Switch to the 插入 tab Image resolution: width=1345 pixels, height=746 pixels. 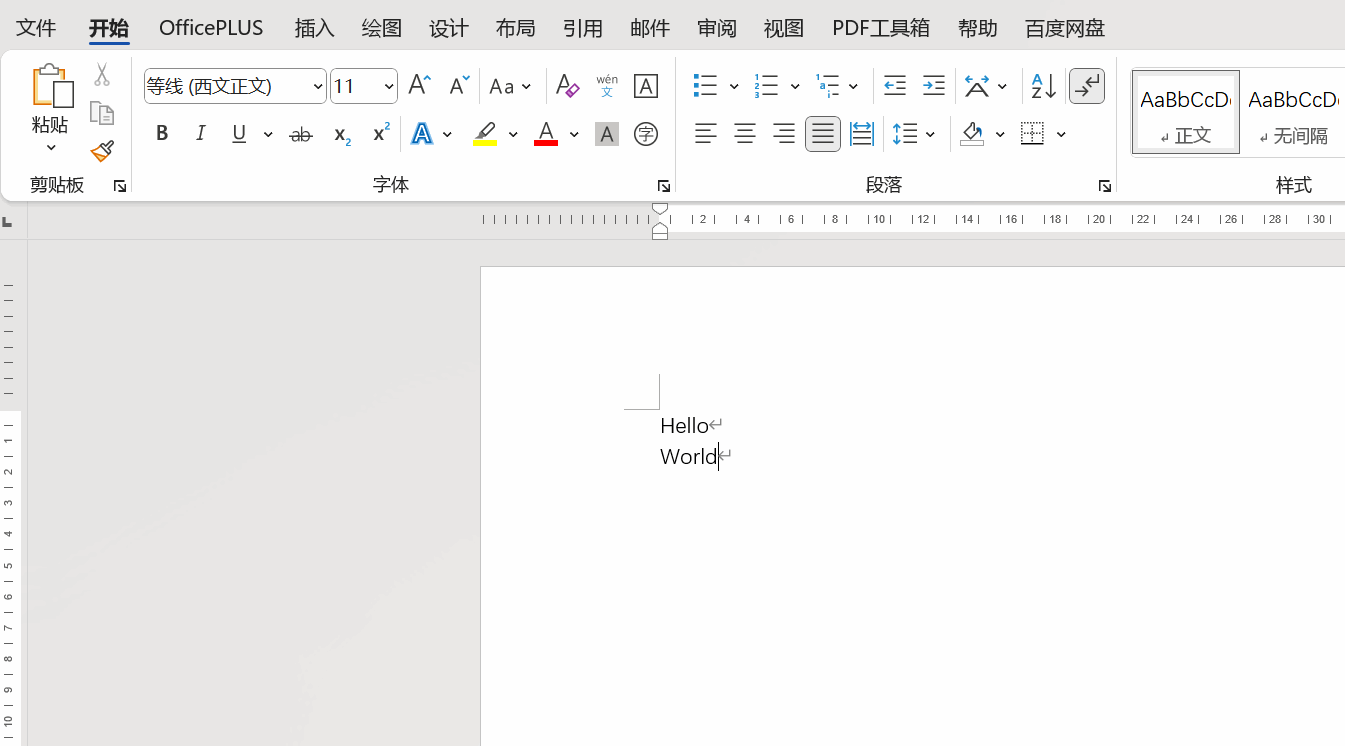coord(314,28)
